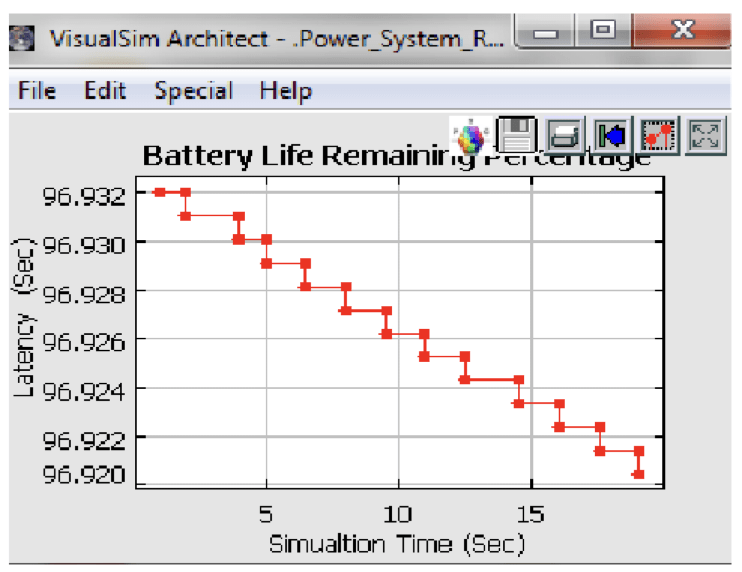Open the Help menu
Viewport: 742px width, 572px height.
coord(286,91)
